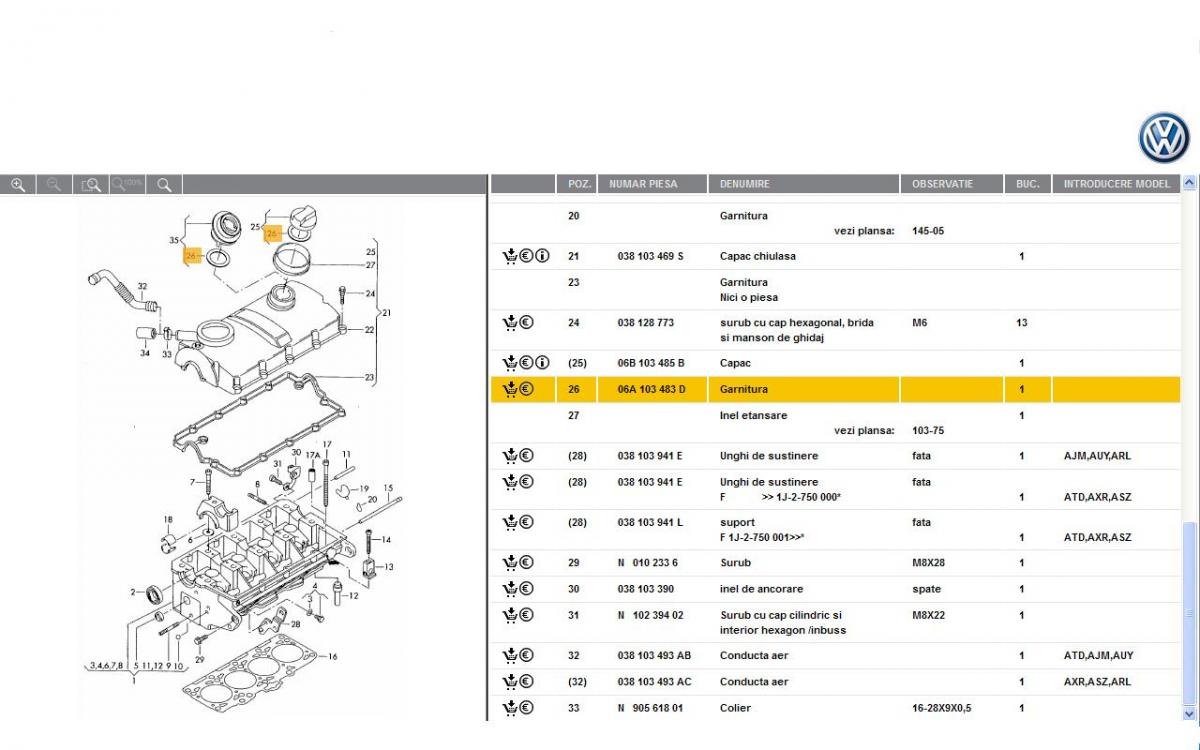Open referenced plate 103-75
Screen dimensions: 1200x750
point(928,431)
